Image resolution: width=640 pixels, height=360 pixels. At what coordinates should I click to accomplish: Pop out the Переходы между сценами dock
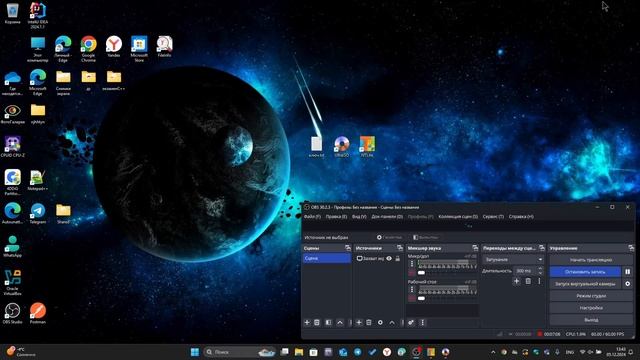[x=542, y=248]
